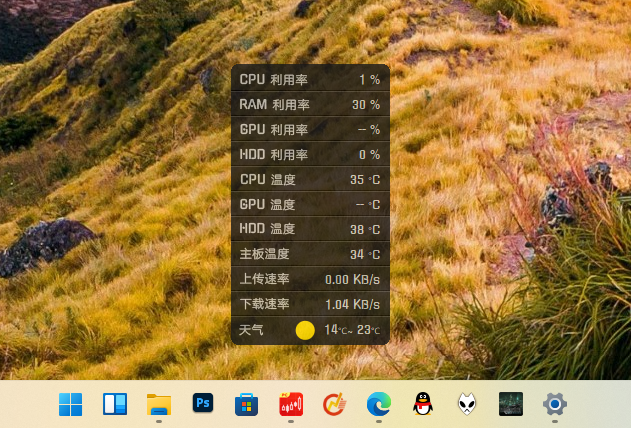The width and height of the screenshot is (631, 428).
Task: Click the 天气 label
Action: tap(251, 330)
